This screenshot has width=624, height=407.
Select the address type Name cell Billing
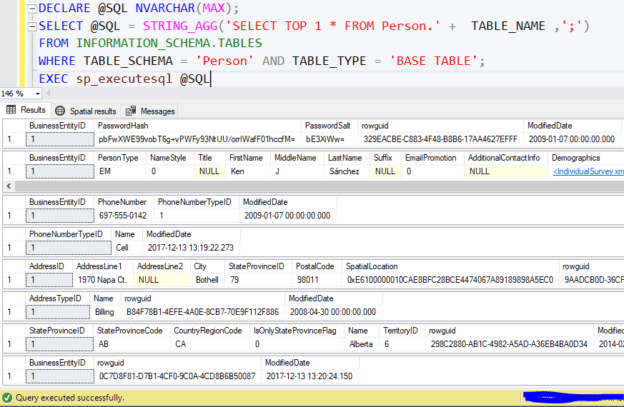[105, 312]
